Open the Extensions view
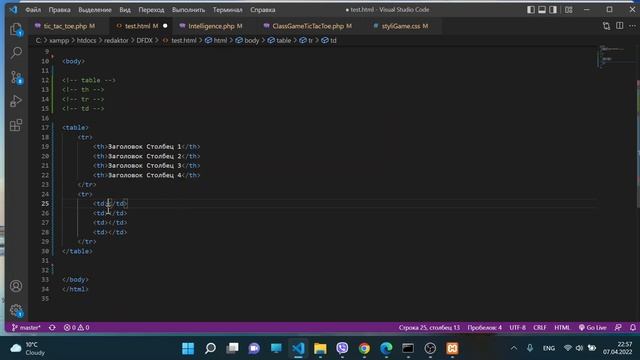This screenshot has height=360, width=640. pos(16,125)
